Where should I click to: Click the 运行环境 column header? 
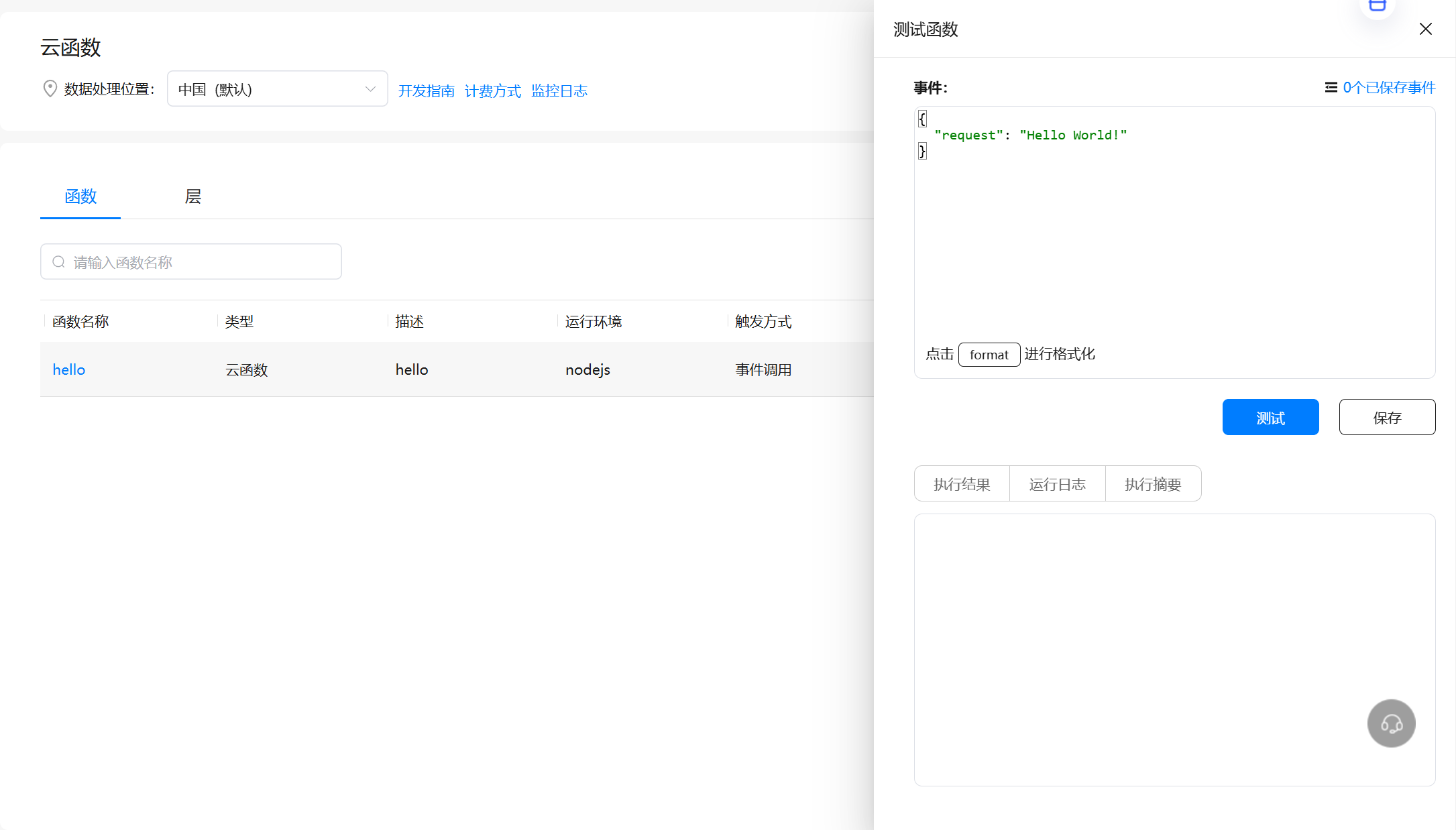click(x=594, y=321)
